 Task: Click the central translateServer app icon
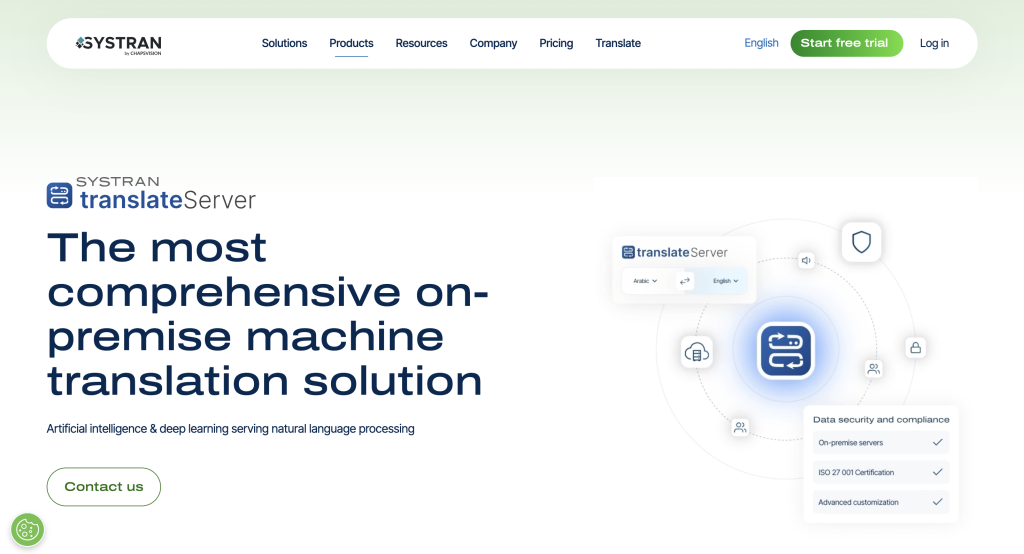point(785,351)
